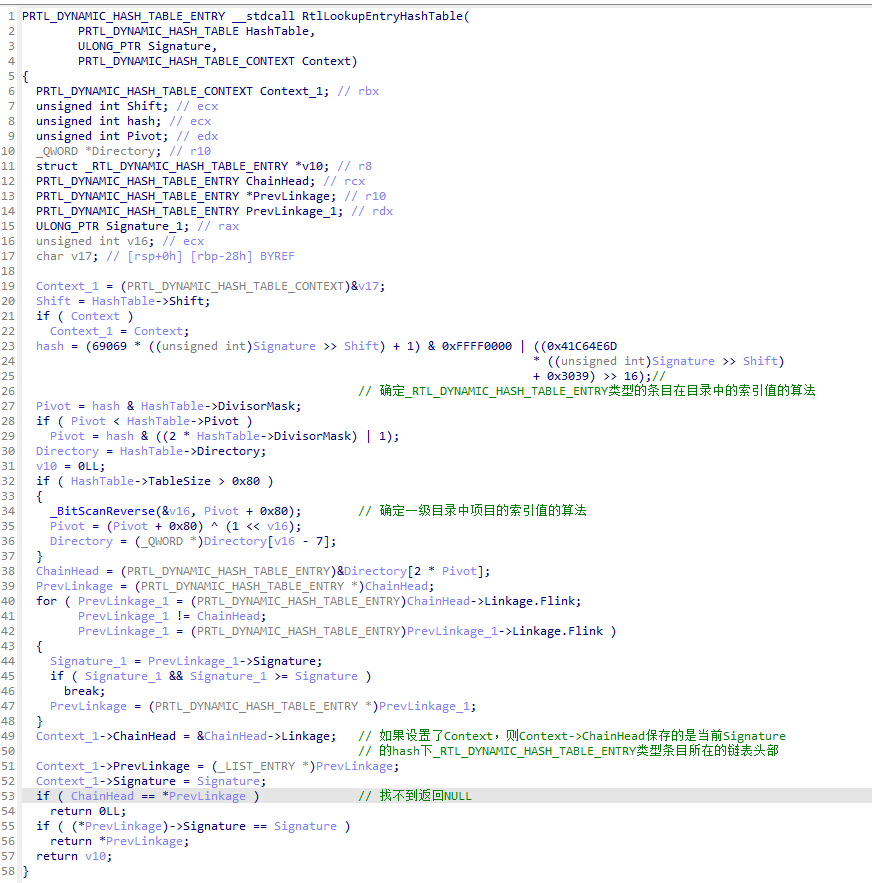Click HashTable->Directory on line 30

[189, 451]
